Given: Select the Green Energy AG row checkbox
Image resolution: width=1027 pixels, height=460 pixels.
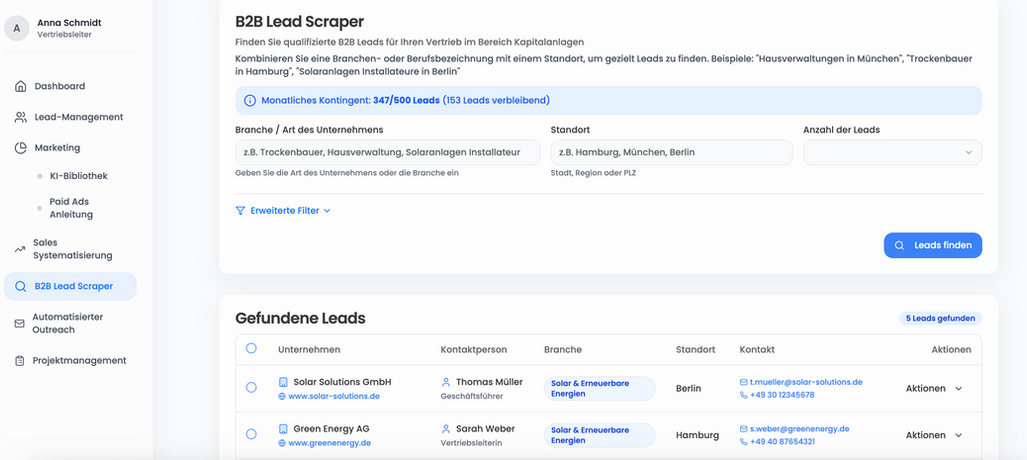Looking at the screenshot, I should pyautogui.click(x=251, y=435).
